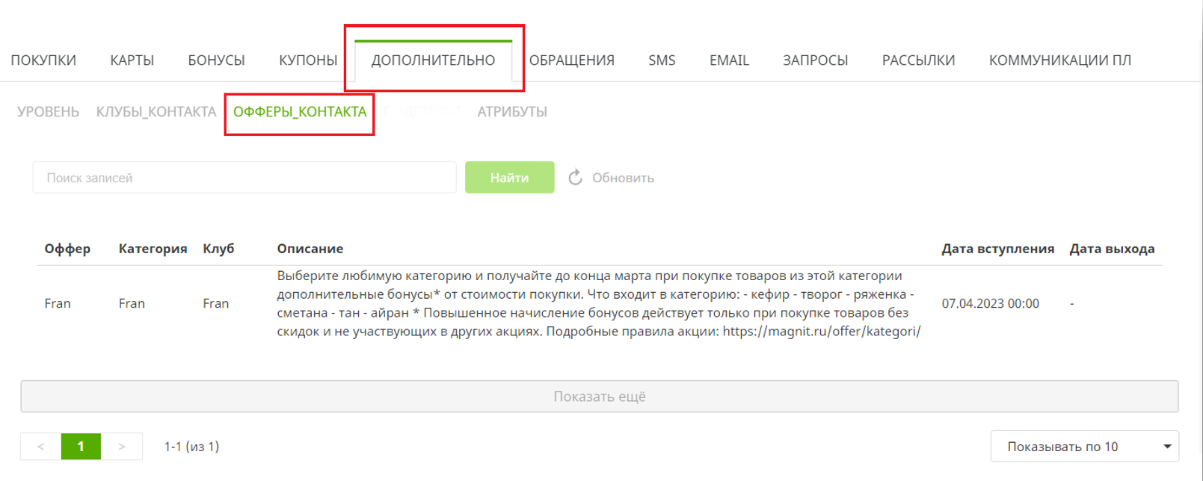Click the Дата вступления column header
1203x481 pixels.
(997, 248)
